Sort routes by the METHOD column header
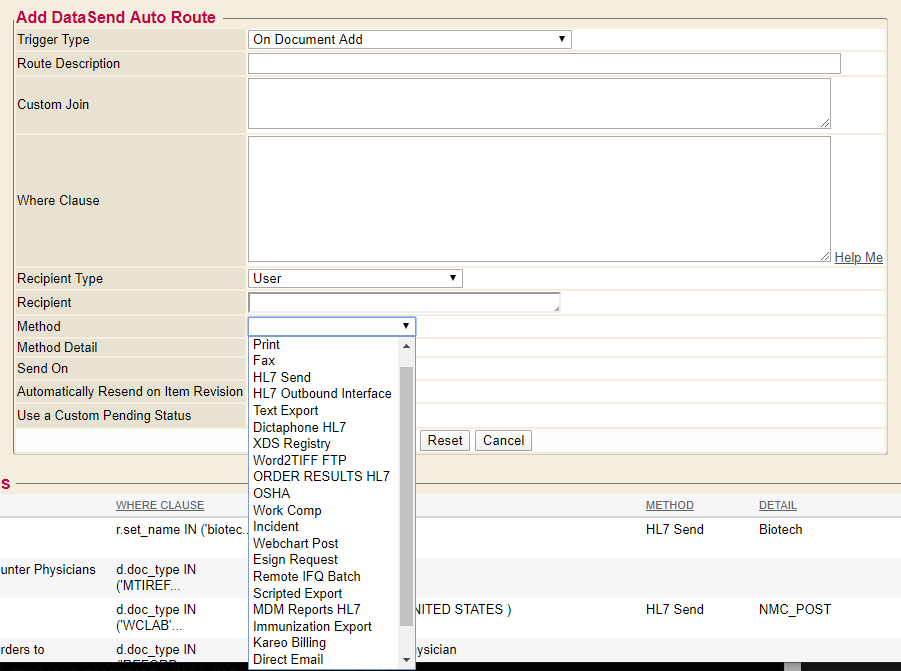This screenshot has width=901, height=671. coord(669,505)
